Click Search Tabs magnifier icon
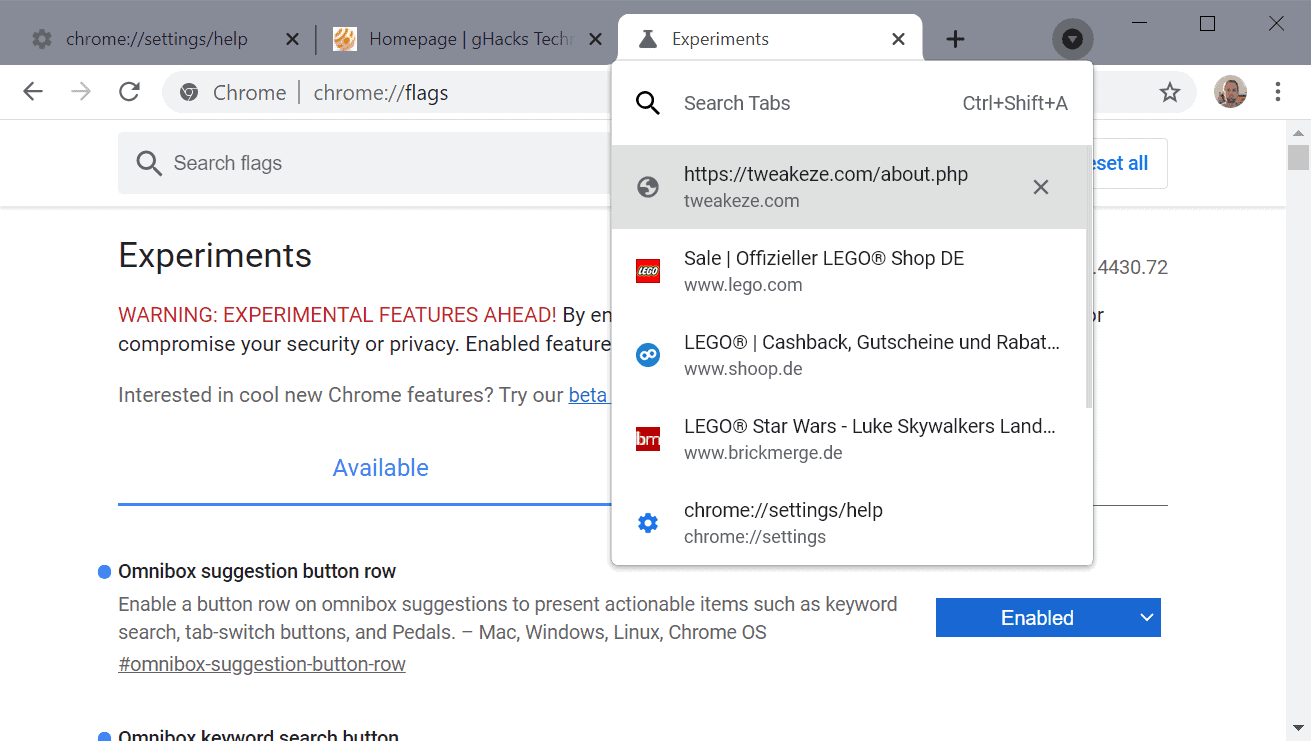Viewport: 1311px width, 741px height. tap(648, 103)
